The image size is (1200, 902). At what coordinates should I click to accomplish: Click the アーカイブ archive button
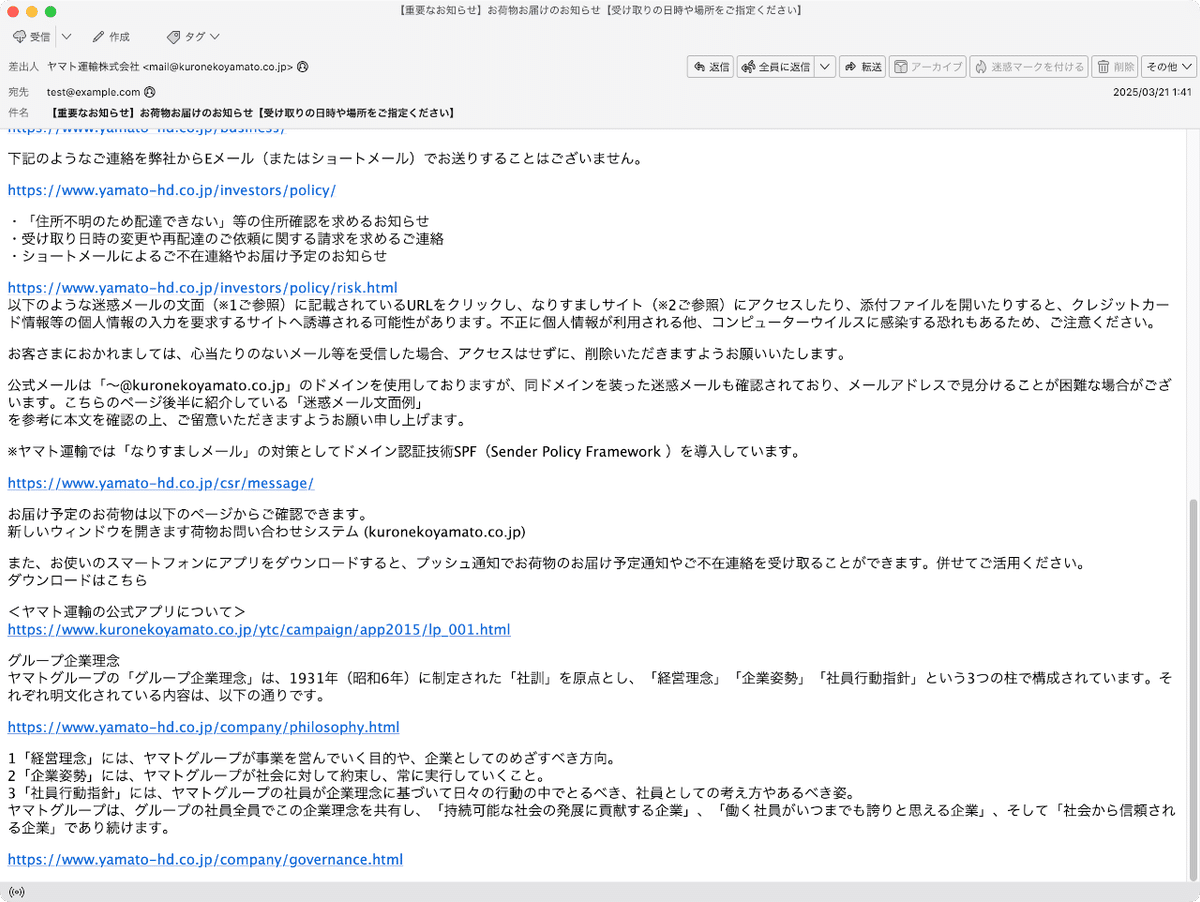coord(927,67)
